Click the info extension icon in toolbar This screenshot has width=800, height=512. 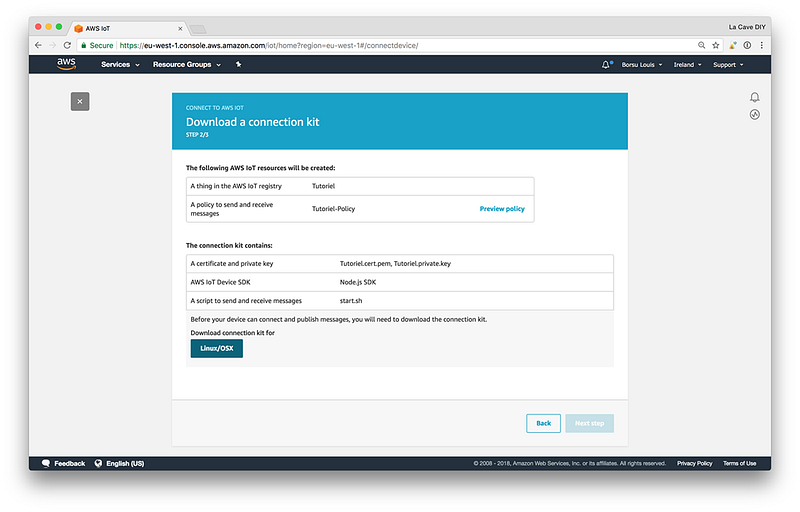click(747, 45)
